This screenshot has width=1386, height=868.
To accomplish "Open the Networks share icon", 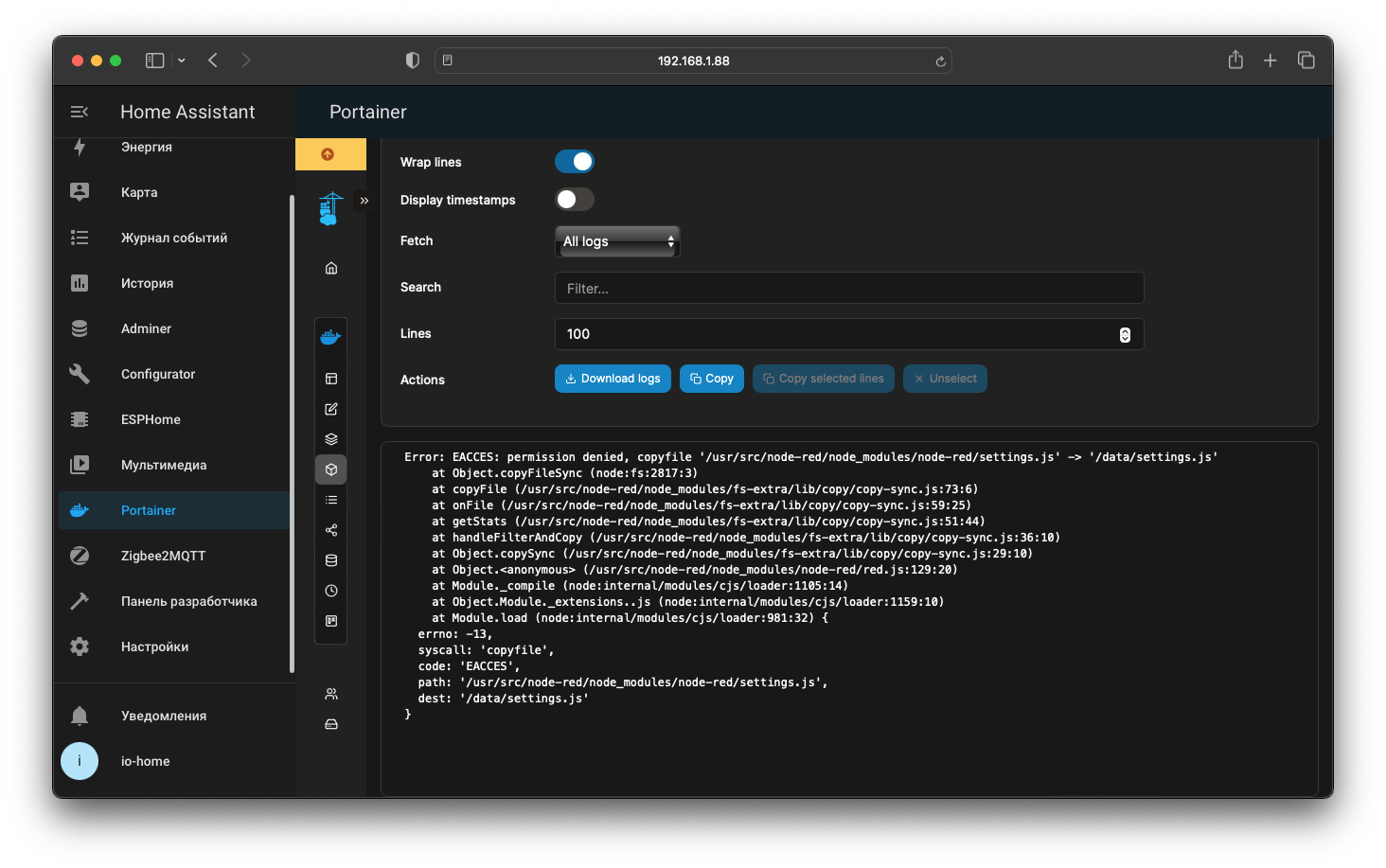I will tap(331, 530).
